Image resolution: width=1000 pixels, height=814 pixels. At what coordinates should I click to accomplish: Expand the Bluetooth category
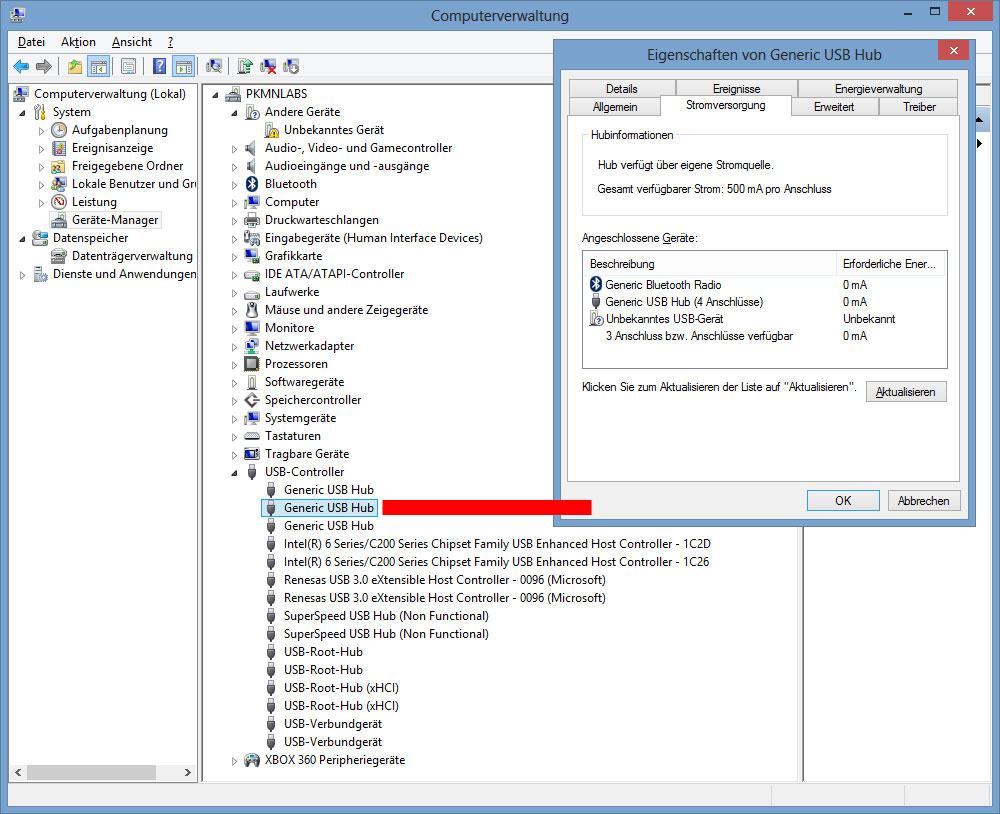click(x=235, y=185)
